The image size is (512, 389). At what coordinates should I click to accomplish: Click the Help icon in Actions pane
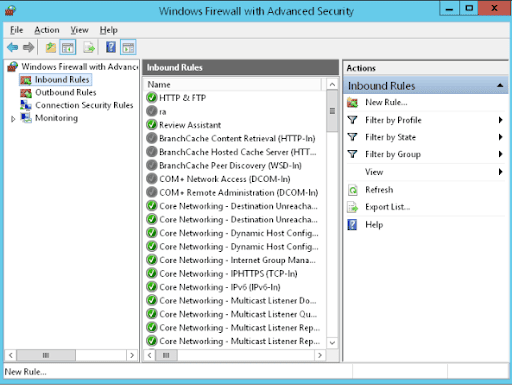coord(352,224)
